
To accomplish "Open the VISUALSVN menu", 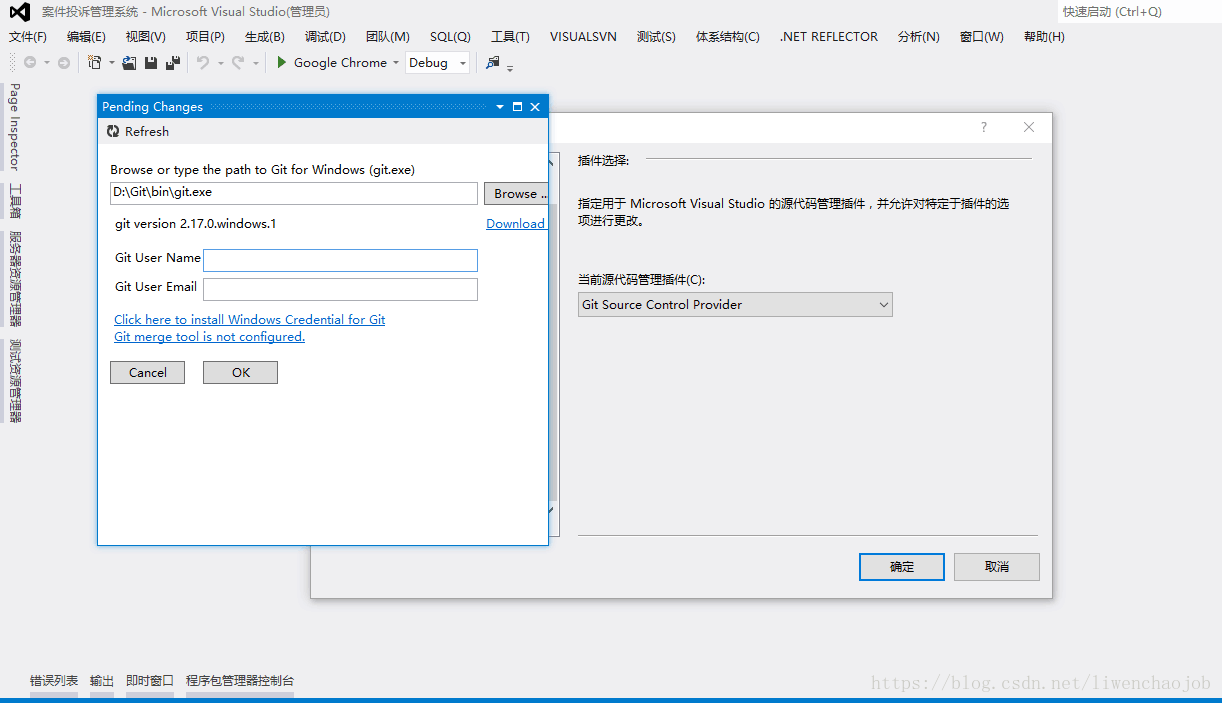I will pos(583,36).
